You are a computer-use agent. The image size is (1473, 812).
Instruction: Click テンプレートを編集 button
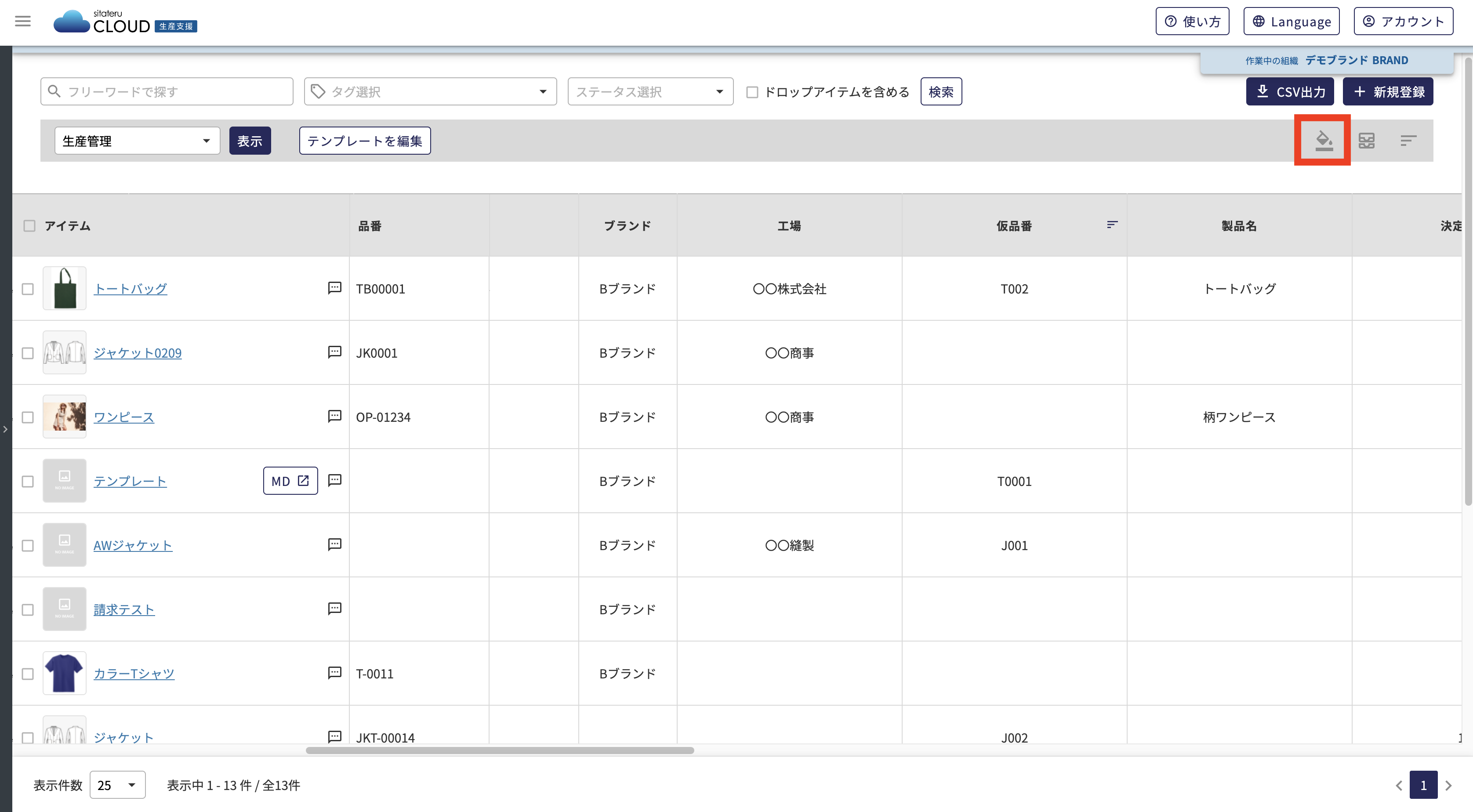(x=365, y=141)
